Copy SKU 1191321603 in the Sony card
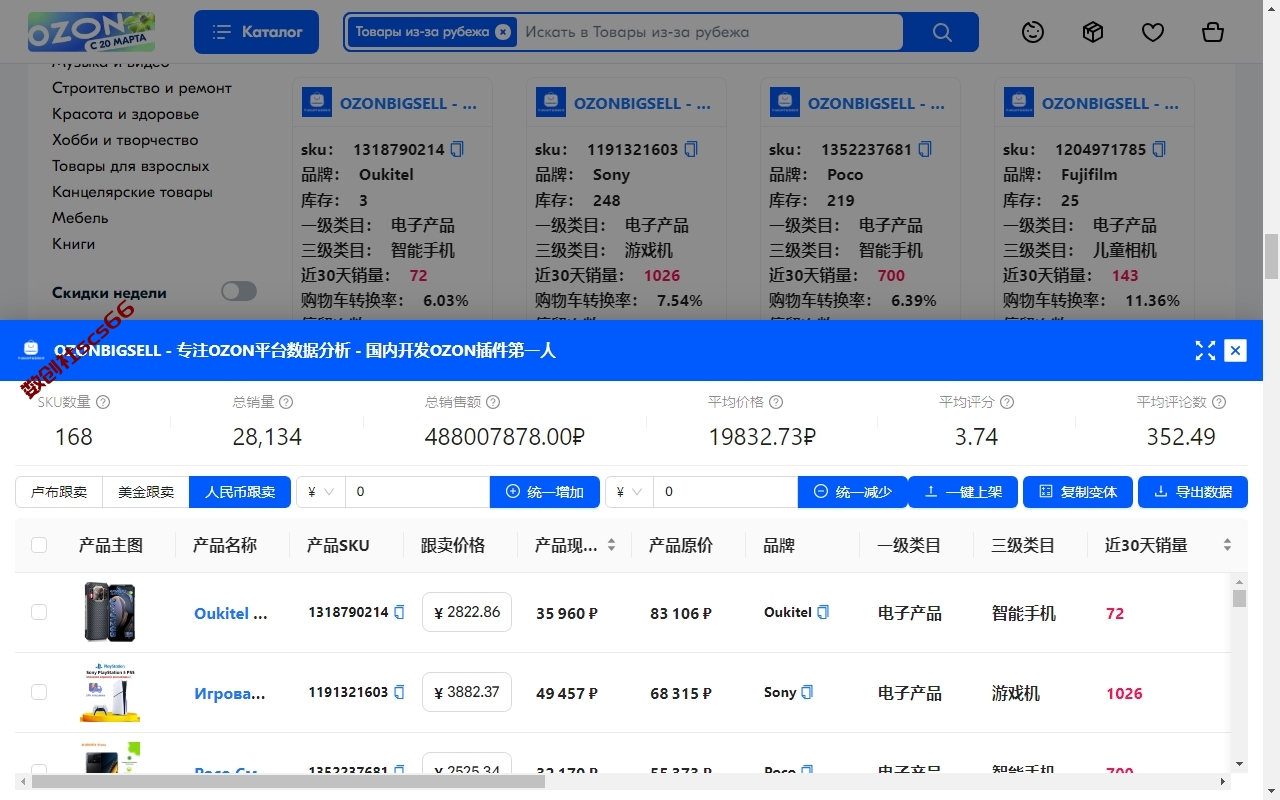Viewport: 1280px width, 800px height. pyautogui.click(x=691, y=149)
